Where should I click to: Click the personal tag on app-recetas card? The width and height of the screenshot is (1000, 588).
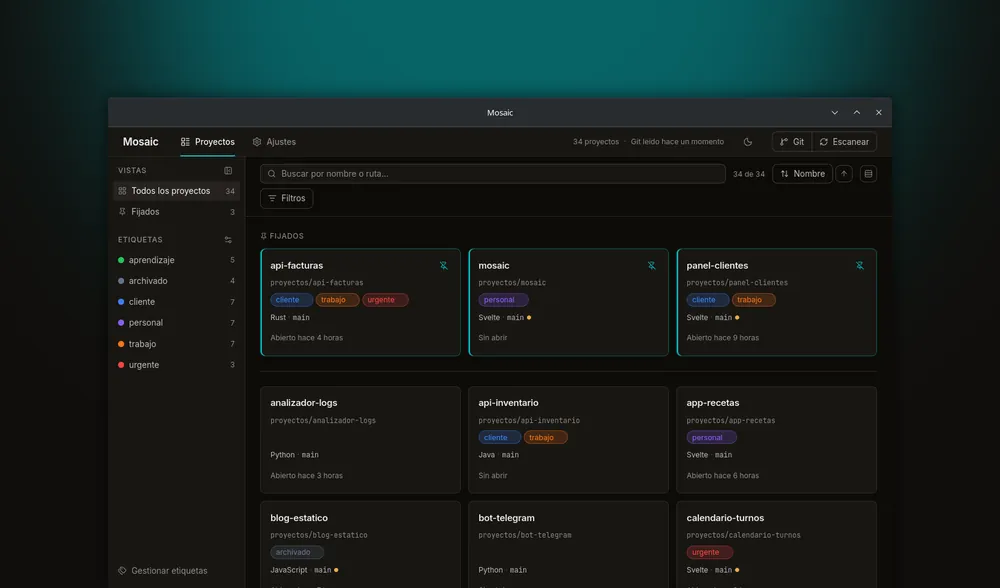tap(711, 437)
